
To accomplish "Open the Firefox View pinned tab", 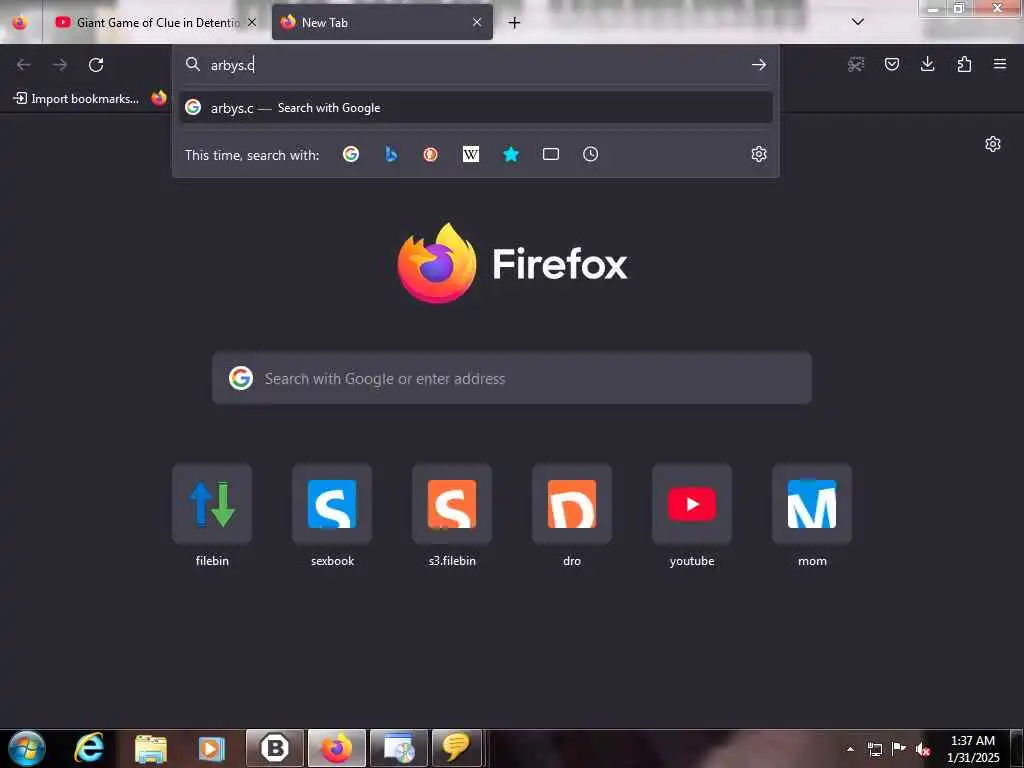I will [20, 22].
